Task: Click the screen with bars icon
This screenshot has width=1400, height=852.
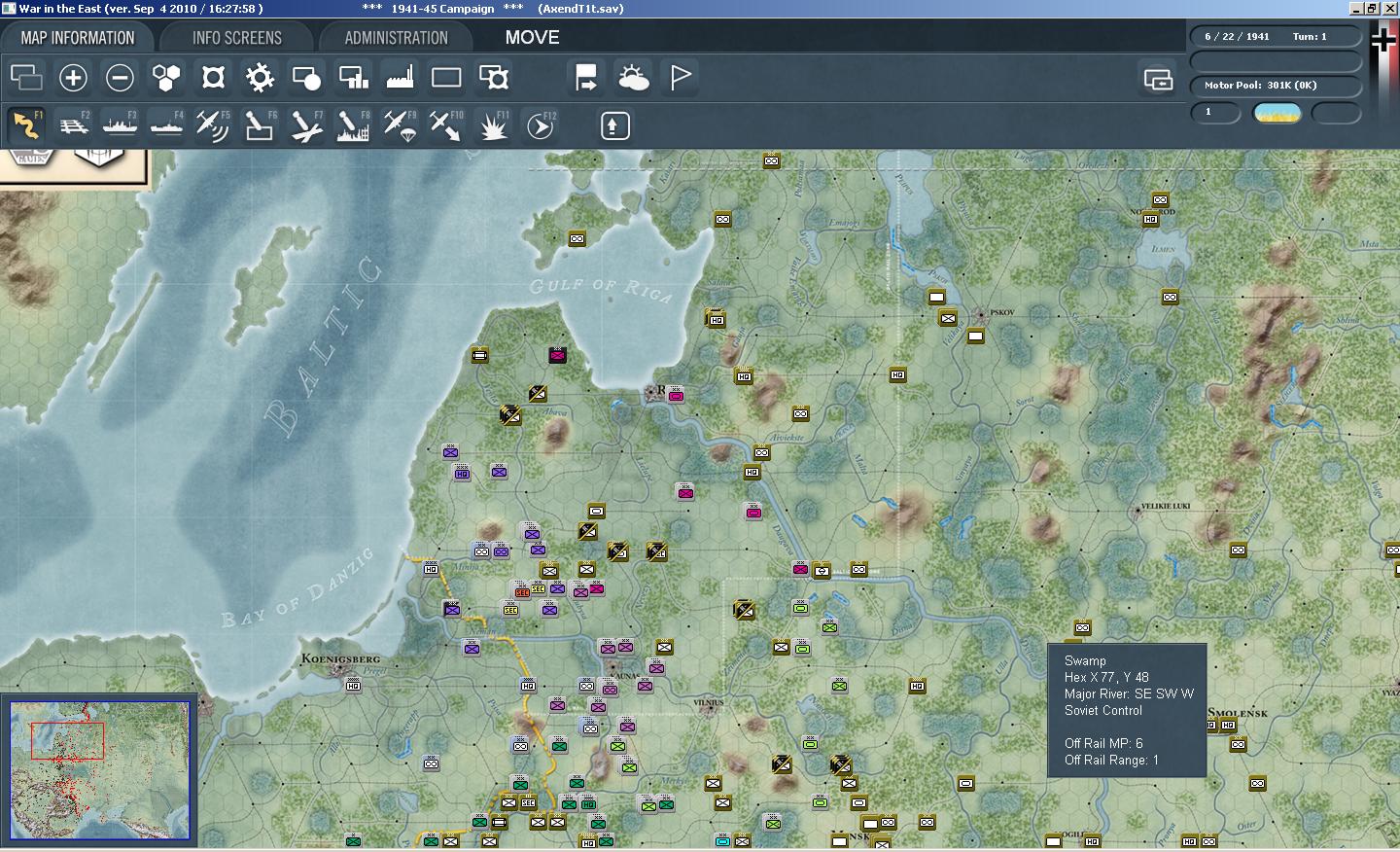Action: 353,77
